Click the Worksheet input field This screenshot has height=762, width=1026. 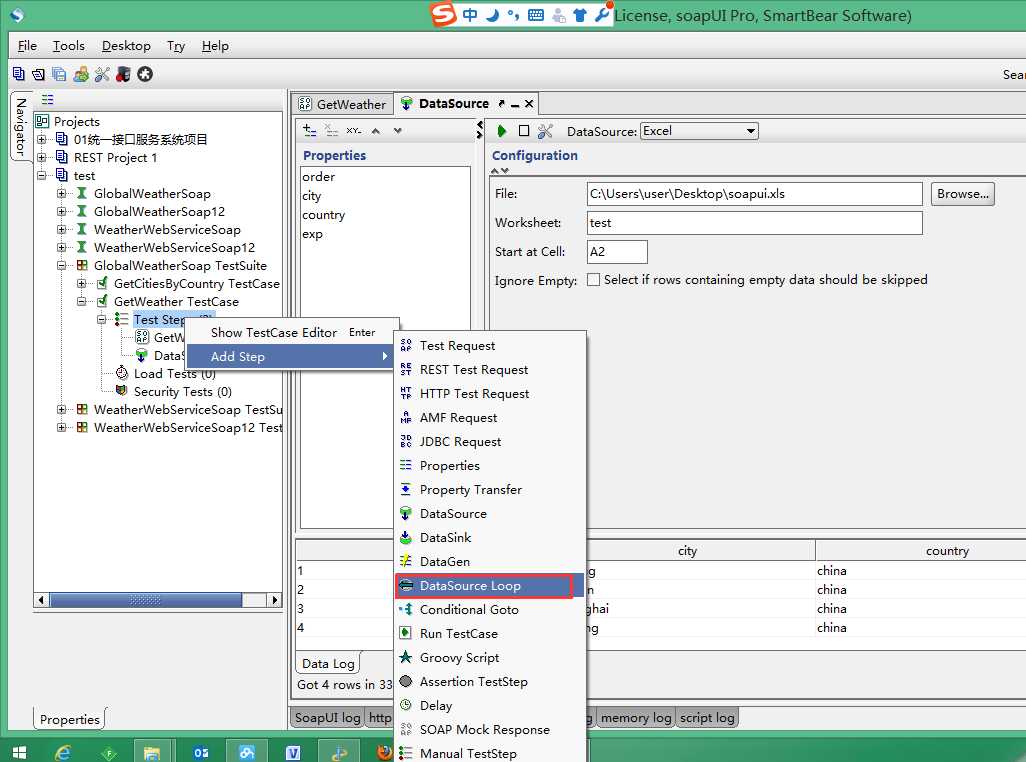point(754,222)
